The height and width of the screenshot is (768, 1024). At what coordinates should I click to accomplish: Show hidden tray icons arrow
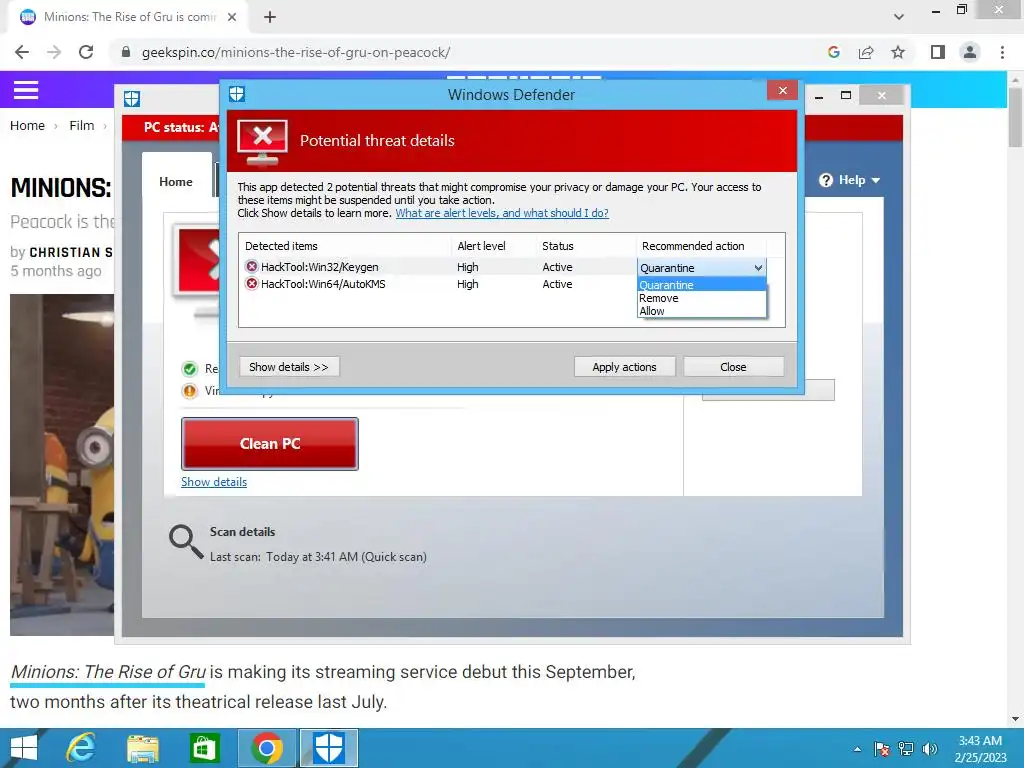point(857,750)
